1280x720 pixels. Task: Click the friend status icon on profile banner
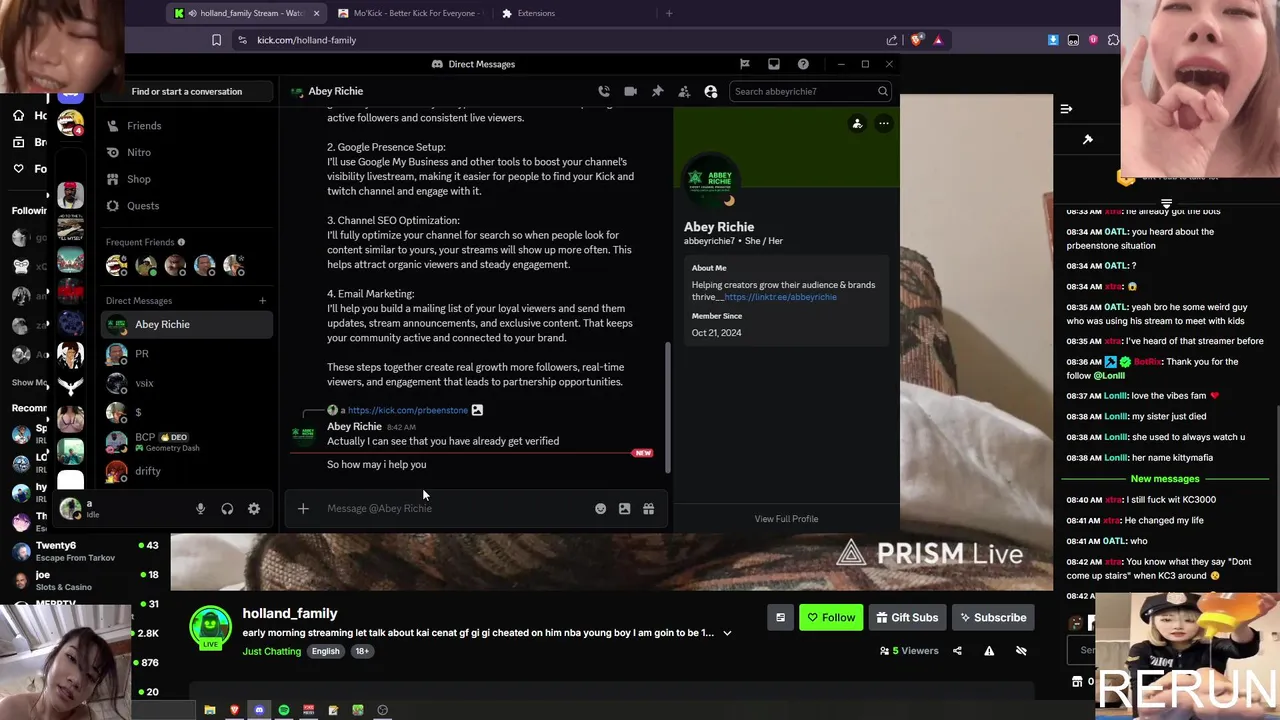[857, 124]
